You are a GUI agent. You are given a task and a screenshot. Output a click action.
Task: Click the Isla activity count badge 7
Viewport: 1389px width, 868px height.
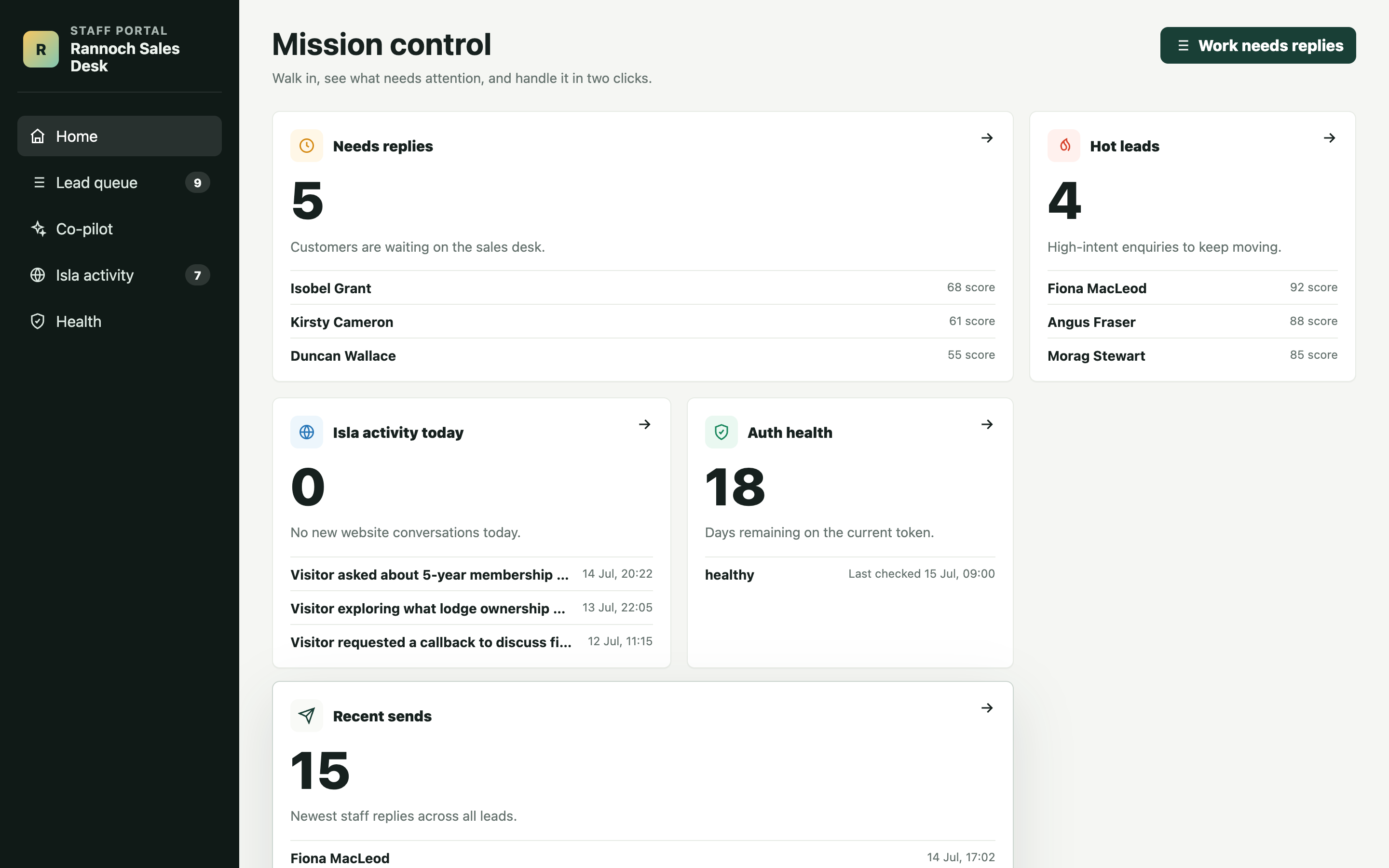[197, 275]
